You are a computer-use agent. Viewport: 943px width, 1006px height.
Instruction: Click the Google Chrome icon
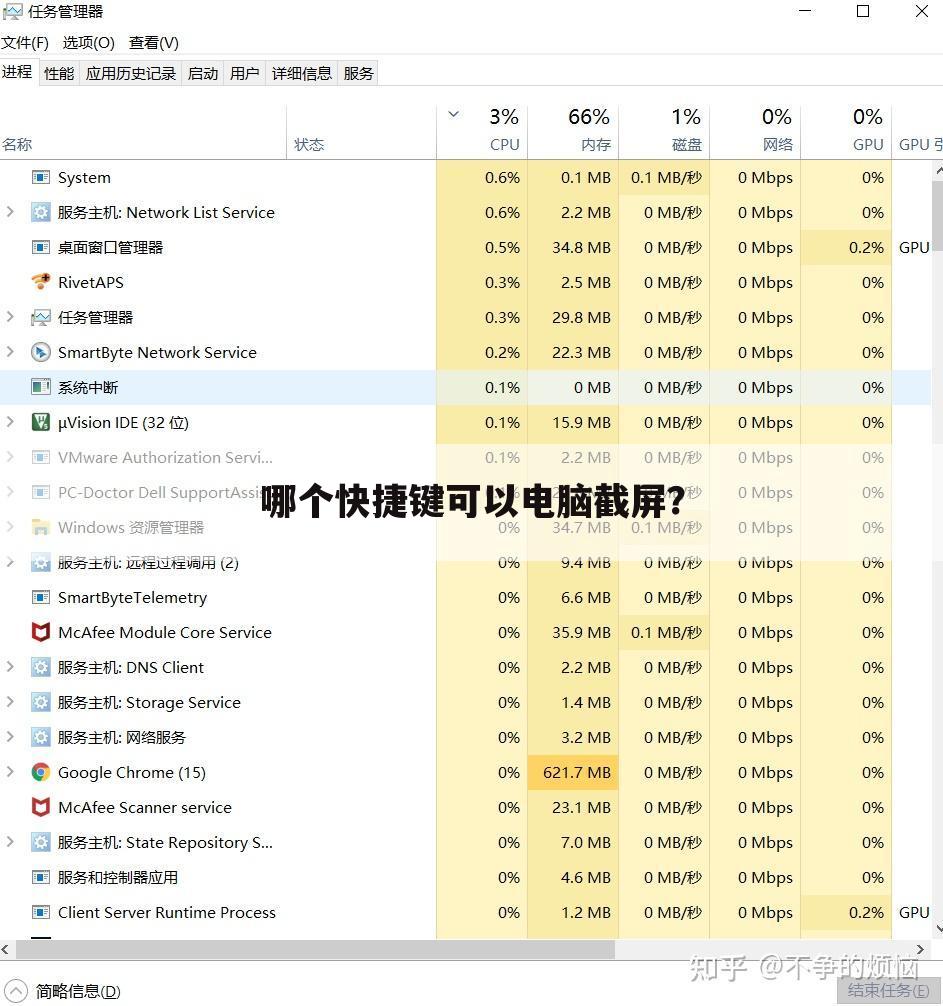coord(40,772)
